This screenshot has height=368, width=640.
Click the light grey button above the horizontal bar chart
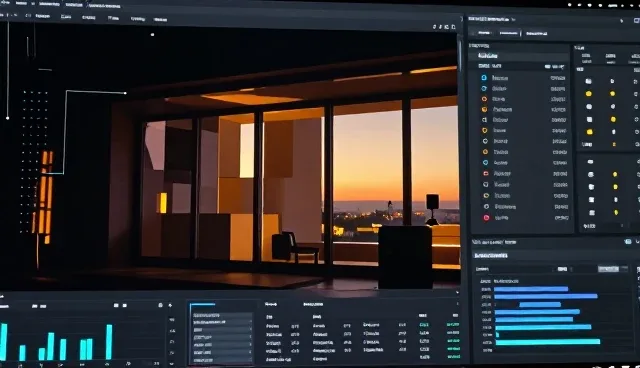coord(608,269)
